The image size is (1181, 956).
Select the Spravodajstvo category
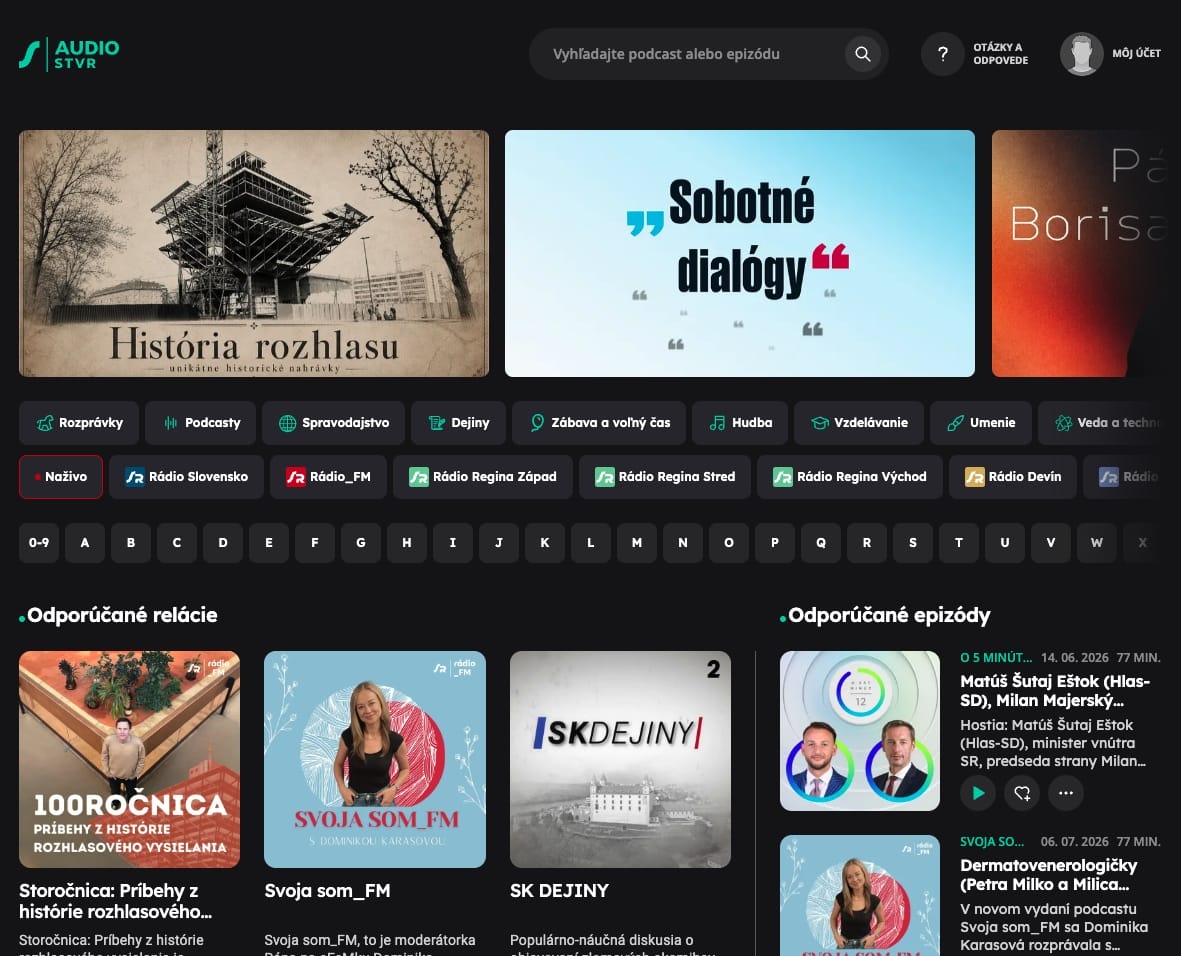tap(334, 423)
